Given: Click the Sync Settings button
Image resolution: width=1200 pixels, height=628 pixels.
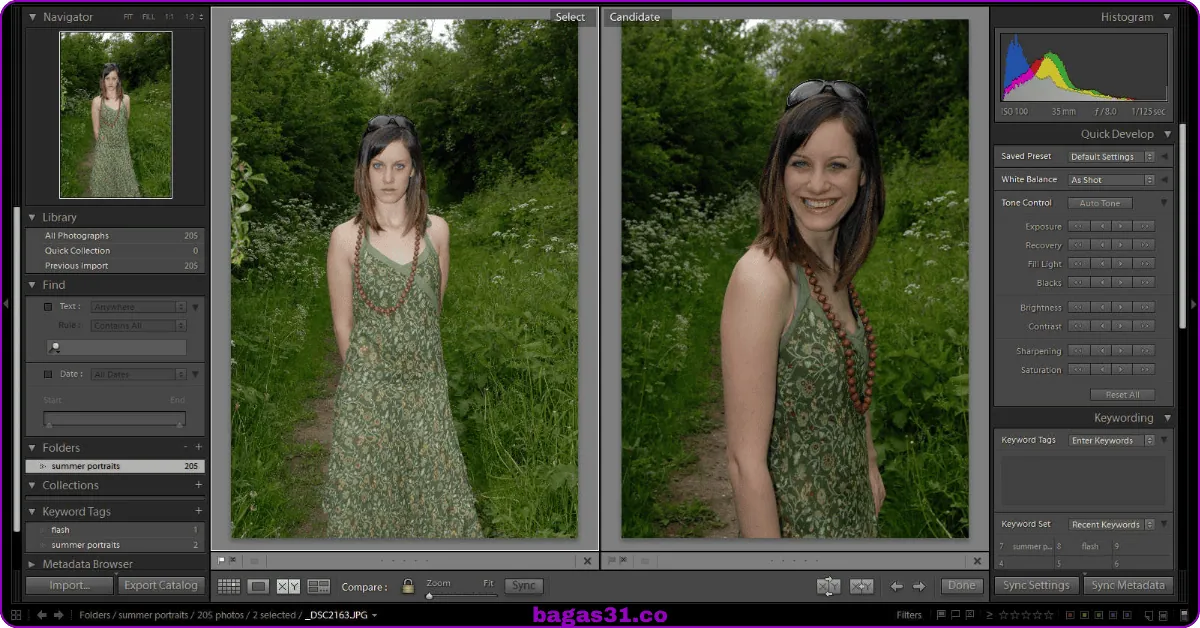Looking at the screenshot, I should click(x=1036, y=586).
